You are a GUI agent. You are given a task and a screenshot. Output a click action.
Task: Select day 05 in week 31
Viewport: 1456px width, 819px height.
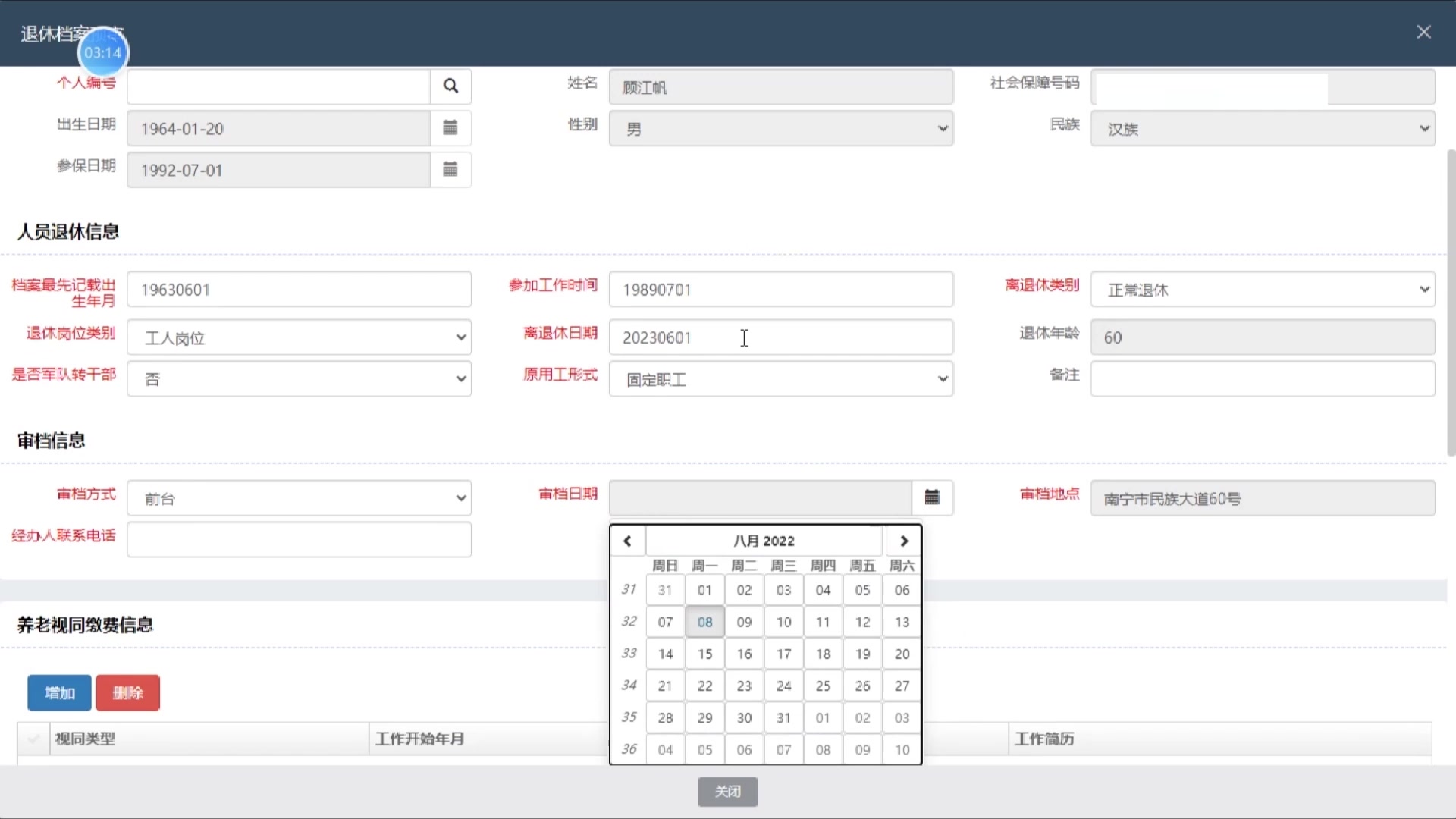(x=862, y=590)
